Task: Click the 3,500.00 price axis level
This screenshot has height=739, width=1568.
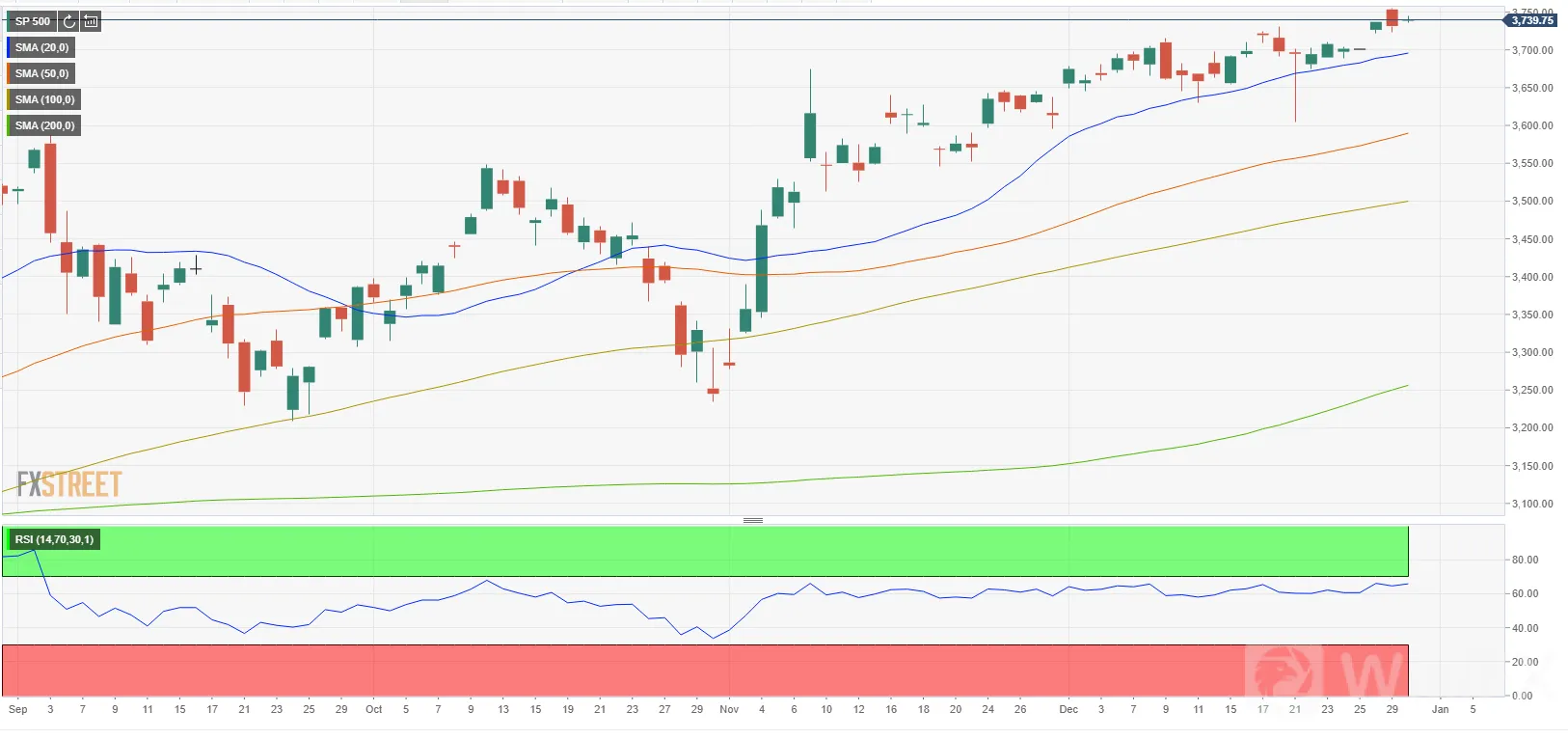Action: (x=1531, y=202)
